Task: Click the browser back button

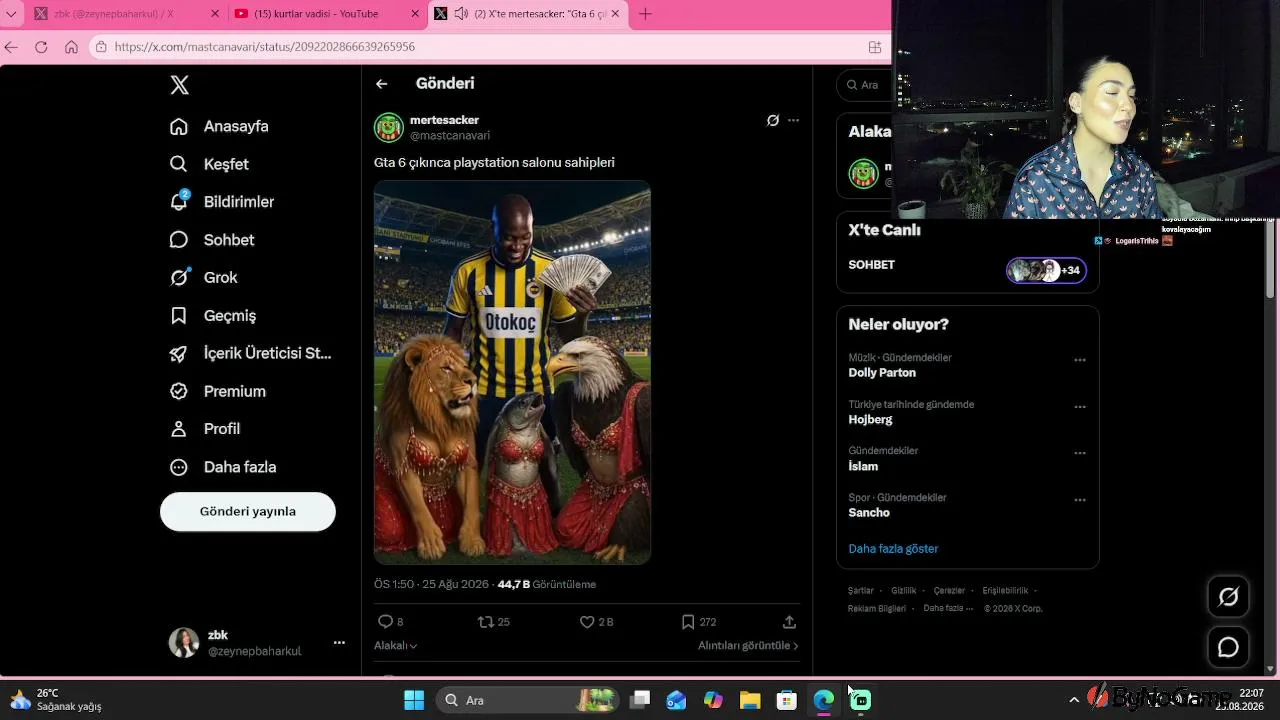Action: pos(11,47)
